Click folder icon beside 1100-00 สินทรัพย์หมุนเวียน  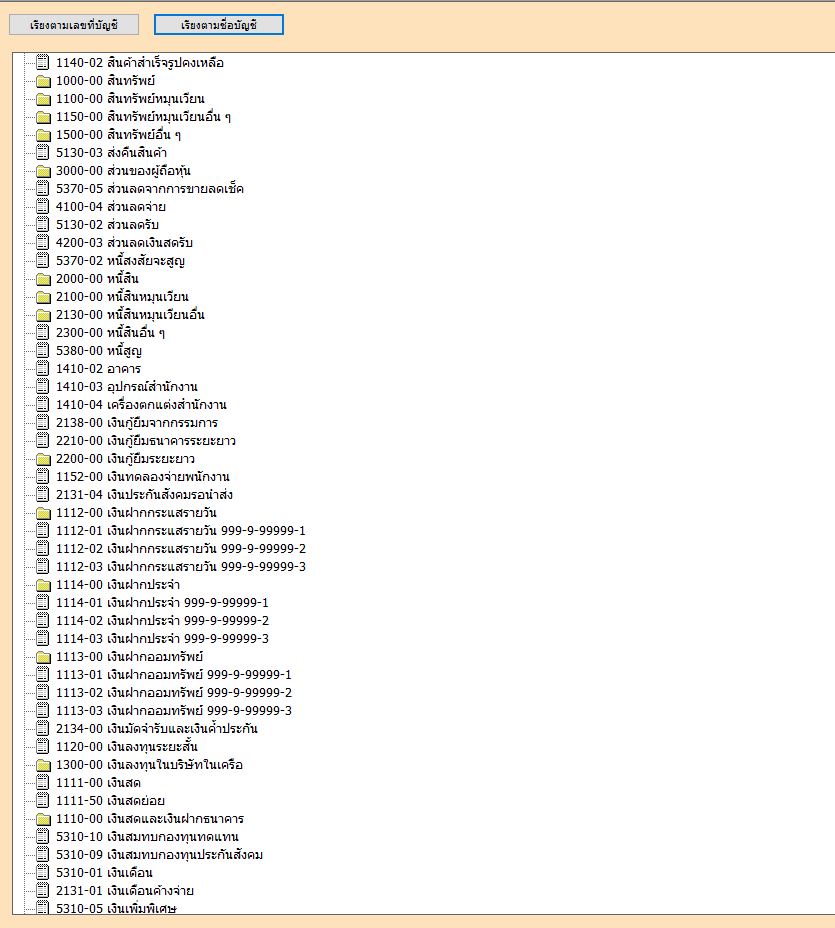(43, 99)
